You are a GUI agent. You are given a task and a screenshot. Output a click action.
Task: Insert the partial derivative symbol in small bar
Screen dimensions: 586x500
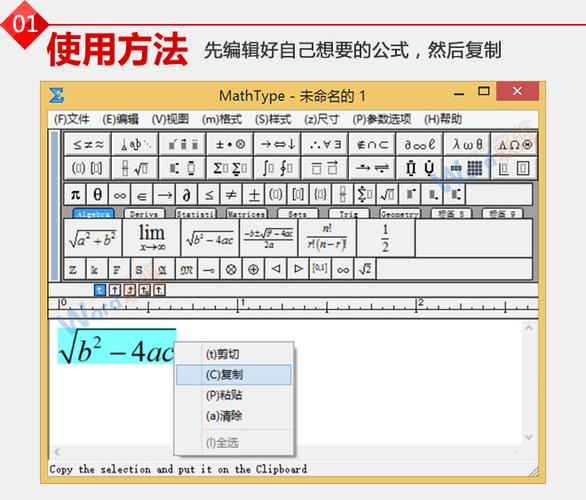pyautogui.click(x=186, y=195)
